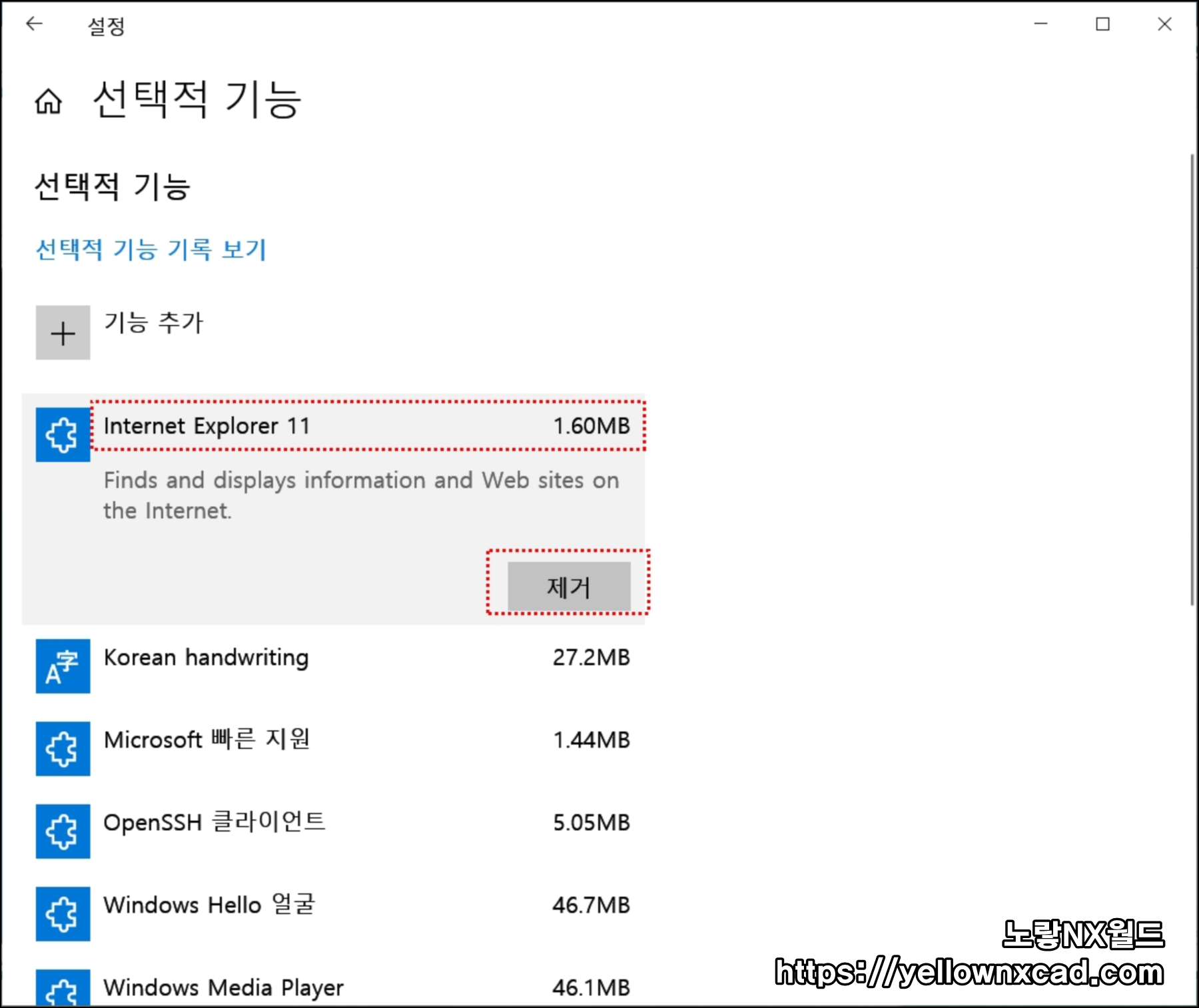
Task: Click the 1.60MB size value
Action: (592, 426)
